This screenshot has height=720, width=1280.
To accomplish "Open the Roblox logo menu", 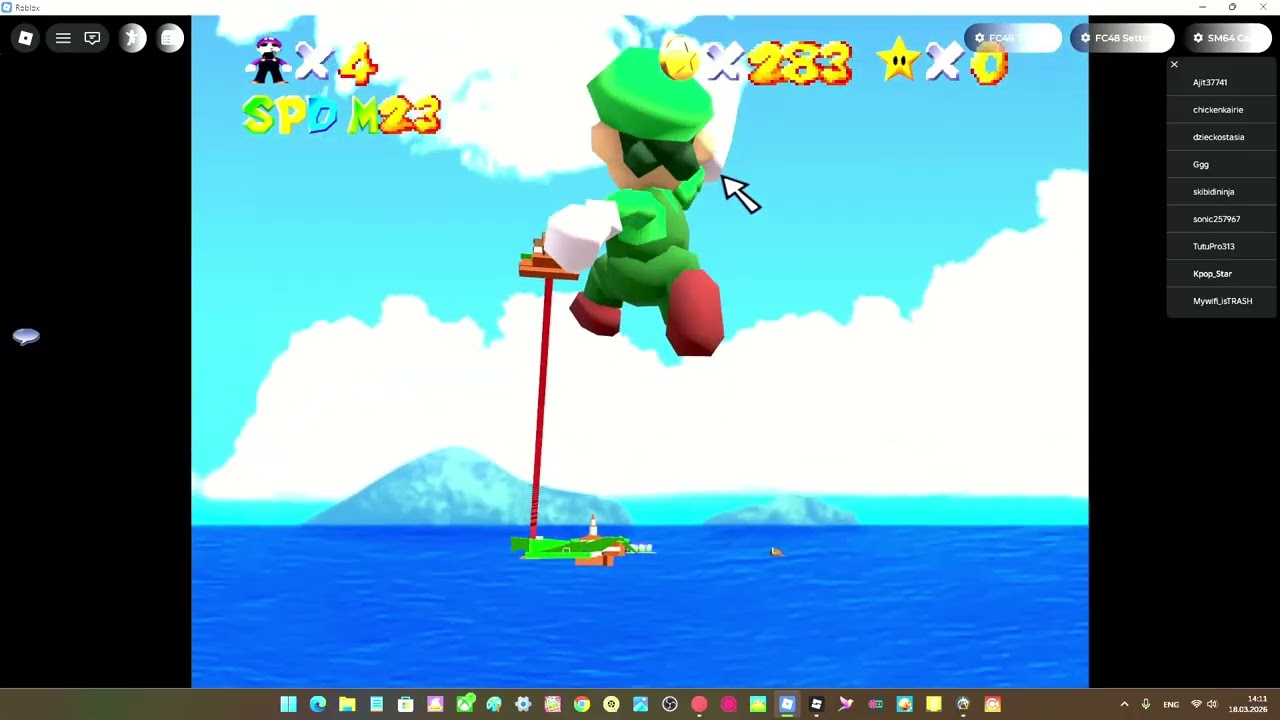I will 26,38.
